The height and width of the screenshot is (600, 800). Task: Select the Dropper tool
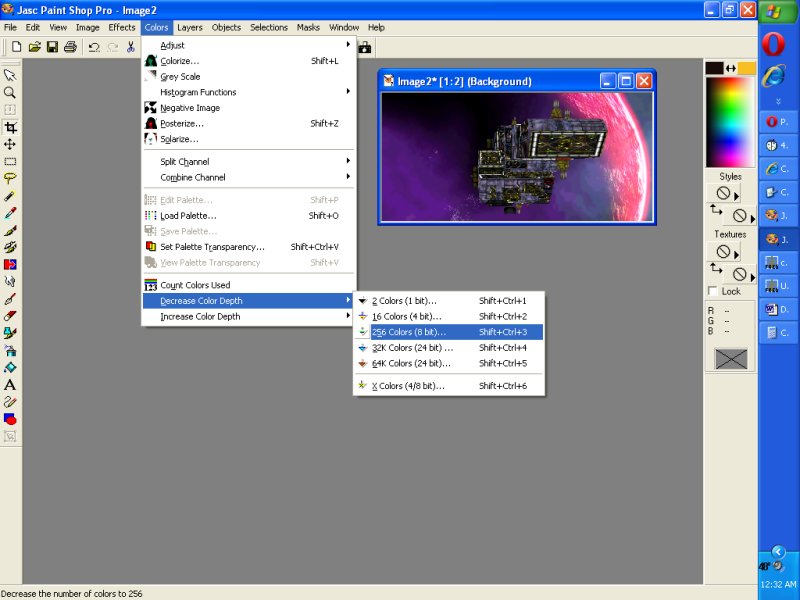(x=10, y=213)
